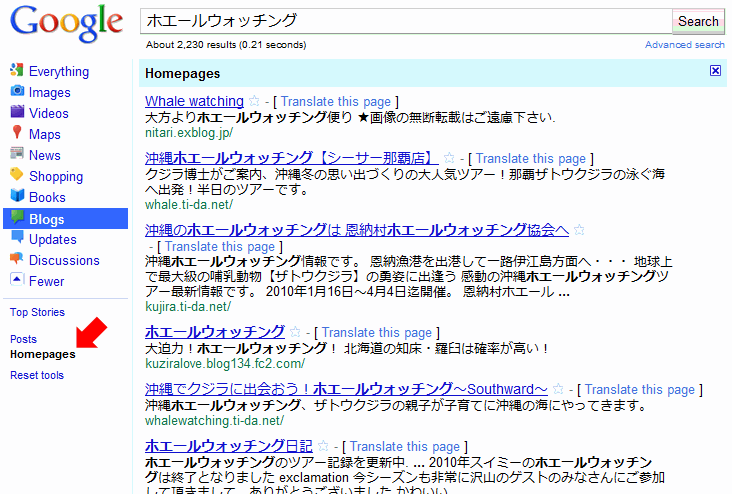Select Blogs in the left sidebar
The height and width of the screenshot is (494, 732).
[x=46, y=219]
